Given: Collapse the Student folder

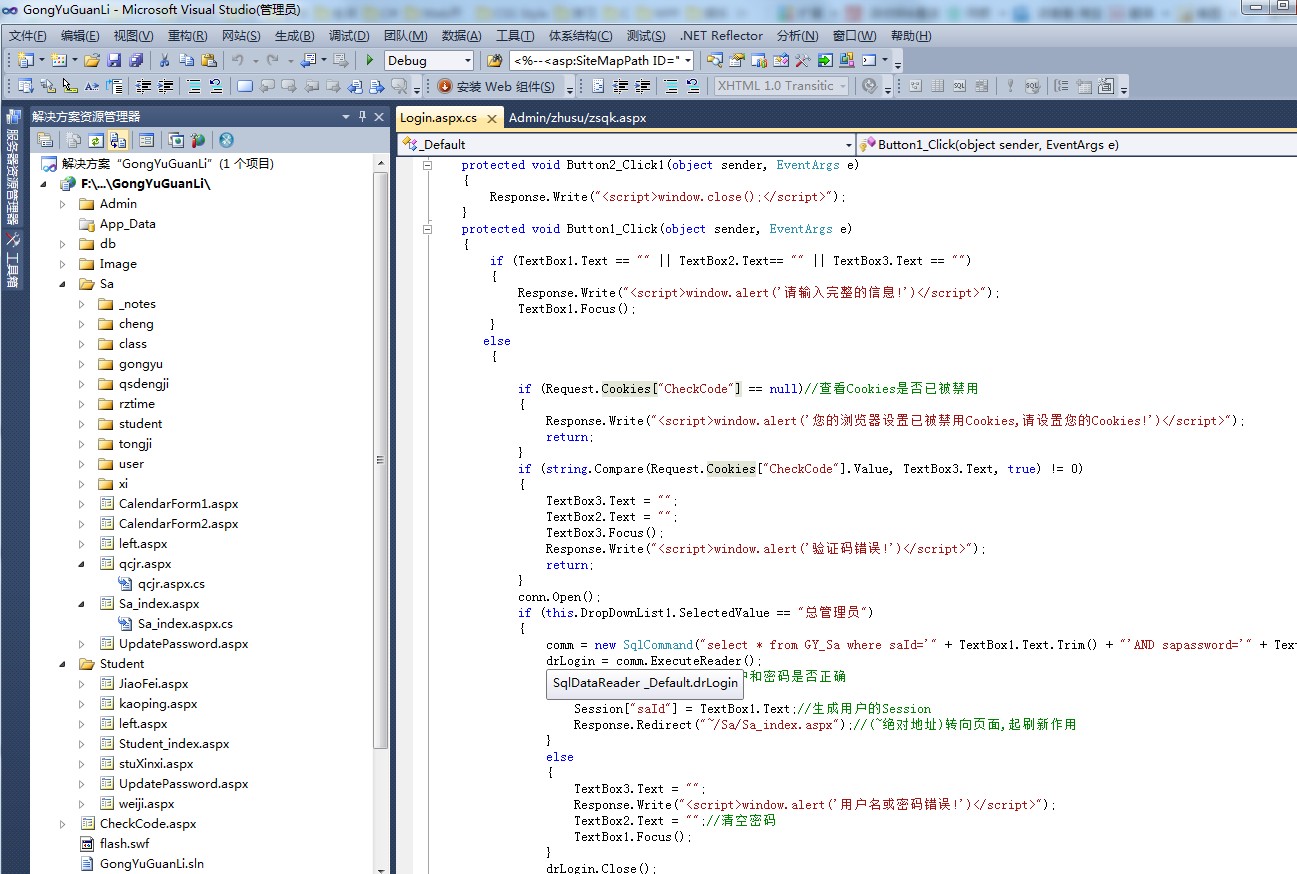Looking at the screenshot, I should [x=63, y=664].
